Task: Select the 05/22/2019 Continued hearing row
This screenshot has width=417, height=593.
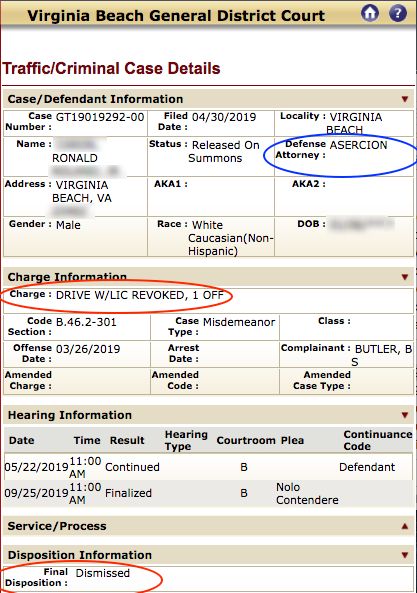Action: click(x=208, y=467)
